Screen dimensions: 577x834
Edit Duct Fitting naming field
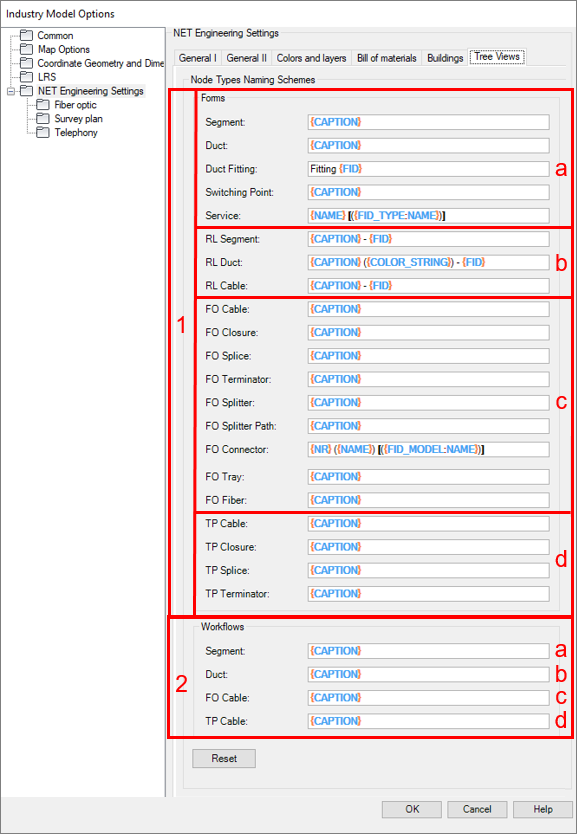pos(428,169)
